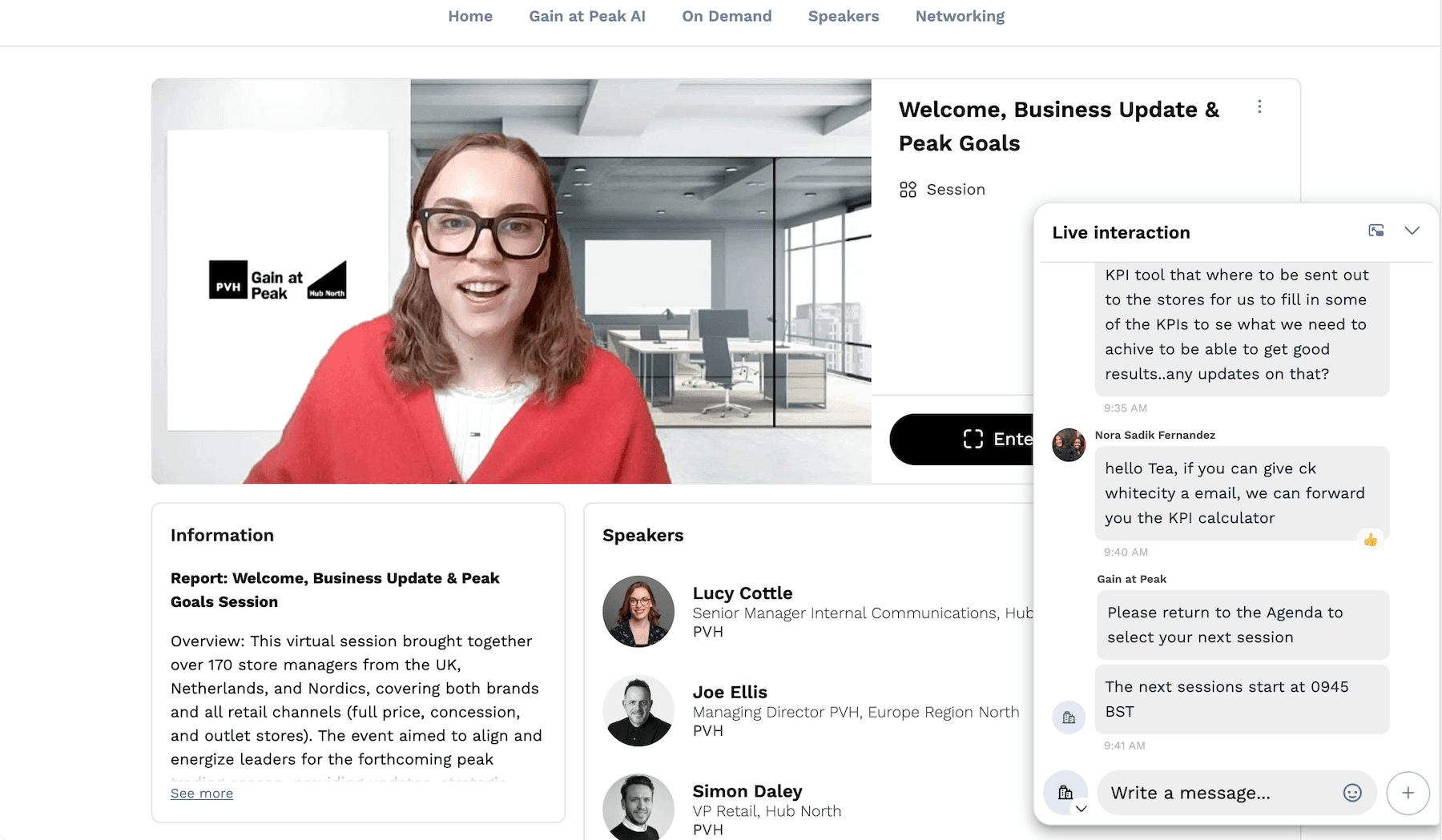Viewport: 1442px width, 840px height.
Task: Click the PVH Gain at Peak logo
Action: (x=278, y=280)
